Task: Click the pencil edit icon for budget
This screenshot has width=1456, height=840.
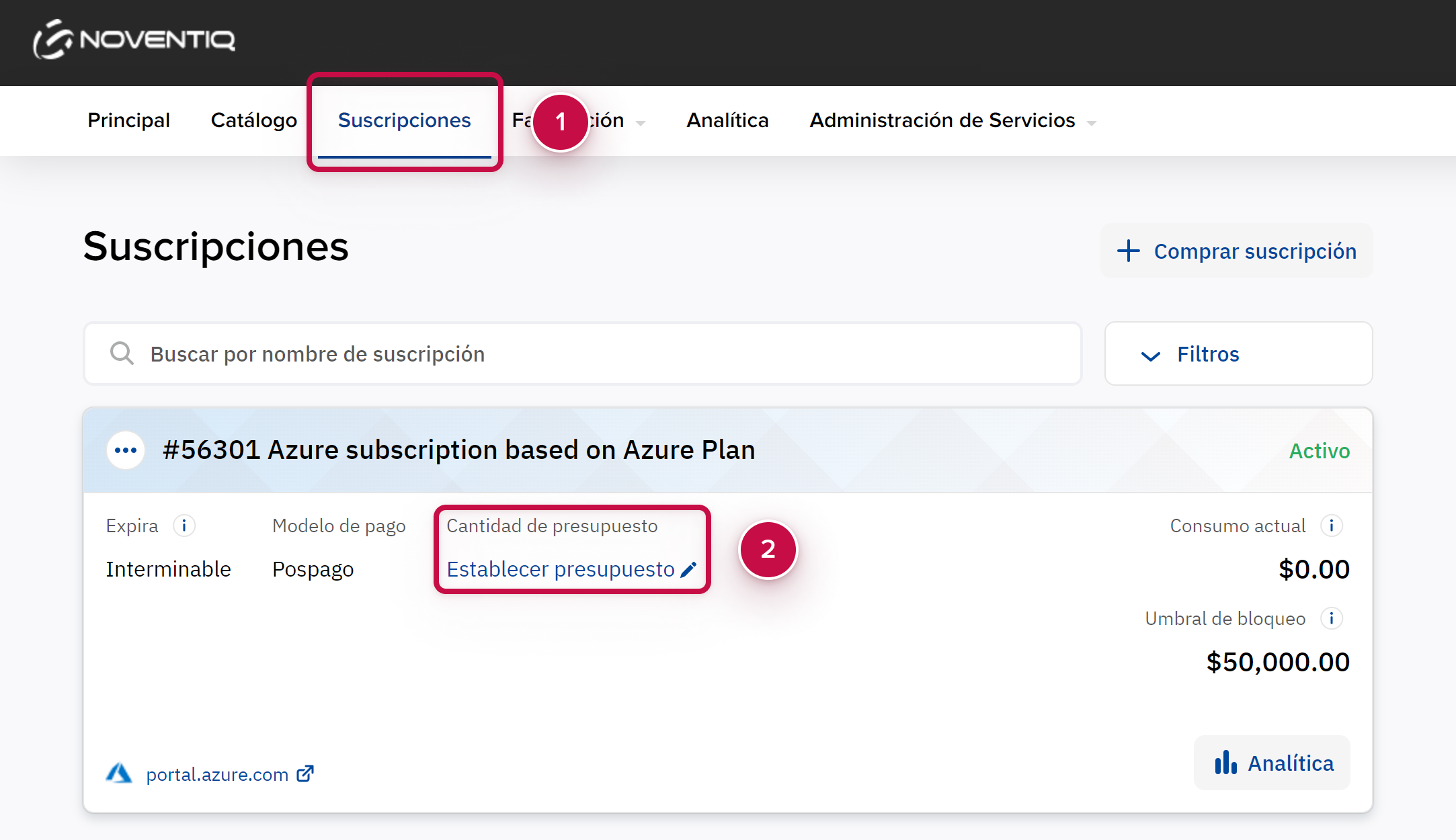Action: point(688,570)
